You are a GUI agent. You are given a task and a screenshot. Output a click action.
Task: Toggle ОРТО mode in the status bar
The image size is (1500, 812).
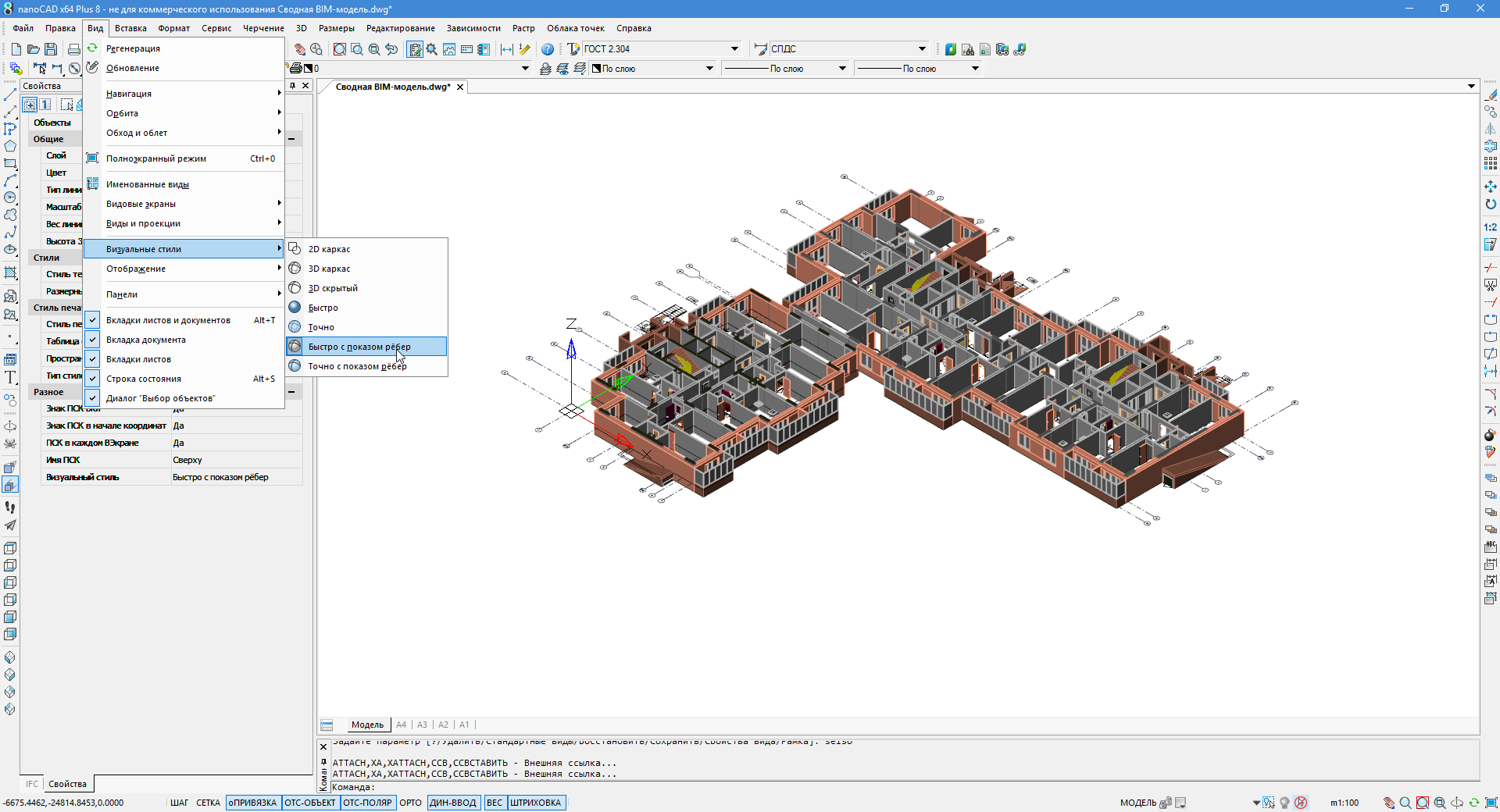coord(410,803)
